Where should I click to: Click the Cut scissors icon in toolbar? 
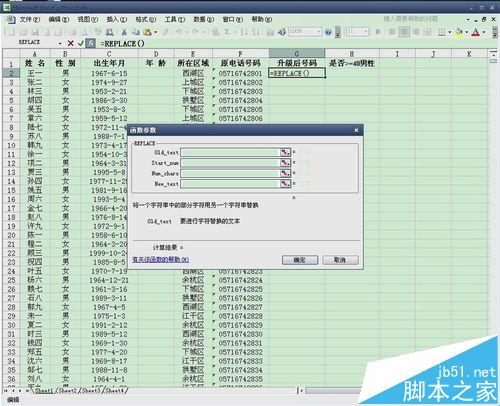pyautogui.click(x=124, y=32)
